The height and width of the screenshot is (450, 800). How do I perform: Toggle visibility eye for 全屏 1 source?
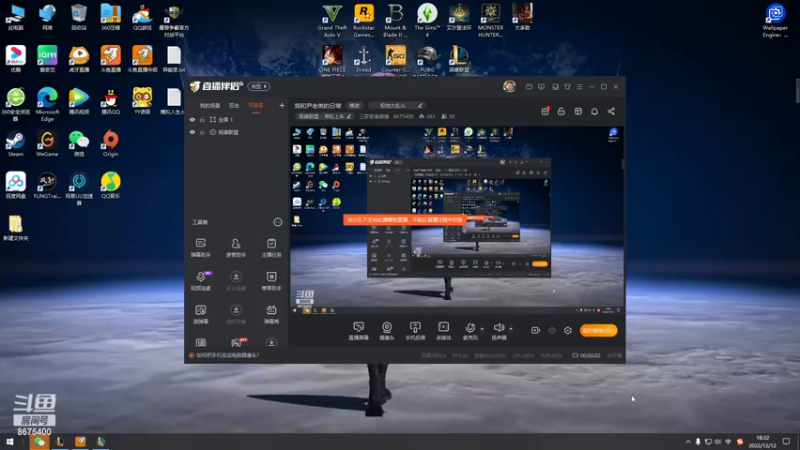[x=192, y=119]
